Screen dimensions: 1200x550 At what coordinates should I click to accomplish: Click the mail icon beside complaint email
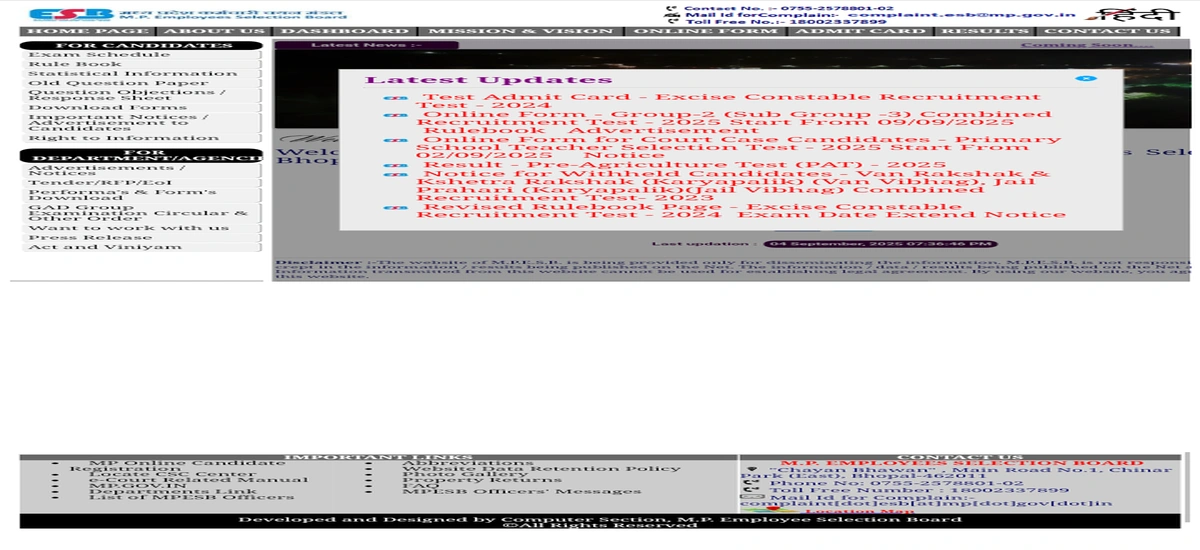[x=672, y=15]
